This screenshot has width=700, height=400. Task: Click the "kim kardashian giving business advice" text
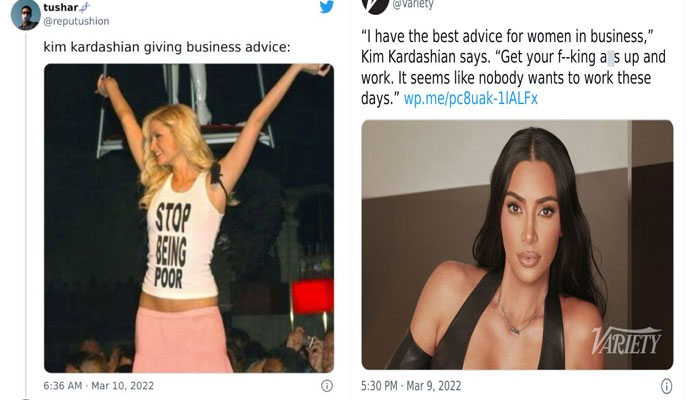[x=165, y=47]
